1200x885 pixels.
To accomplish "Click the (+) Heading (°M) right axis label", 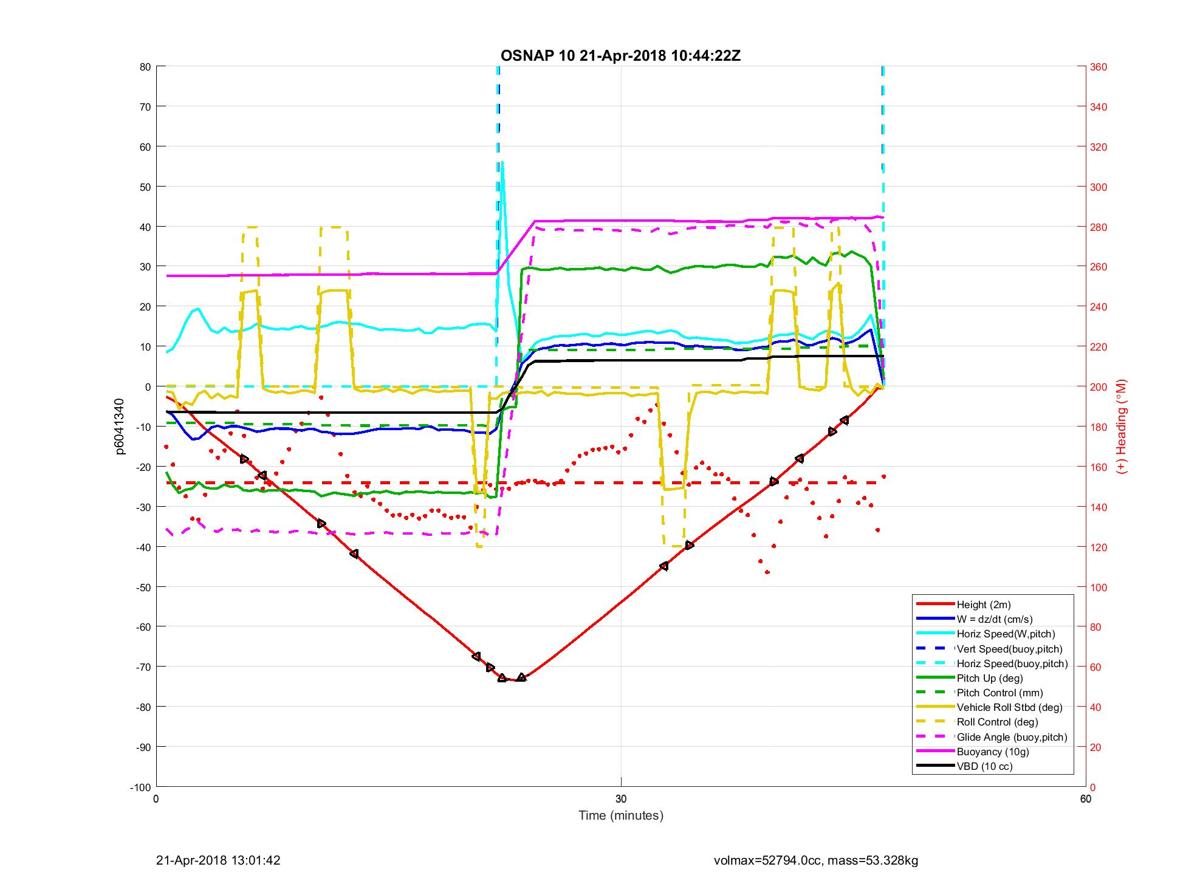I will tap(1122, 426).
